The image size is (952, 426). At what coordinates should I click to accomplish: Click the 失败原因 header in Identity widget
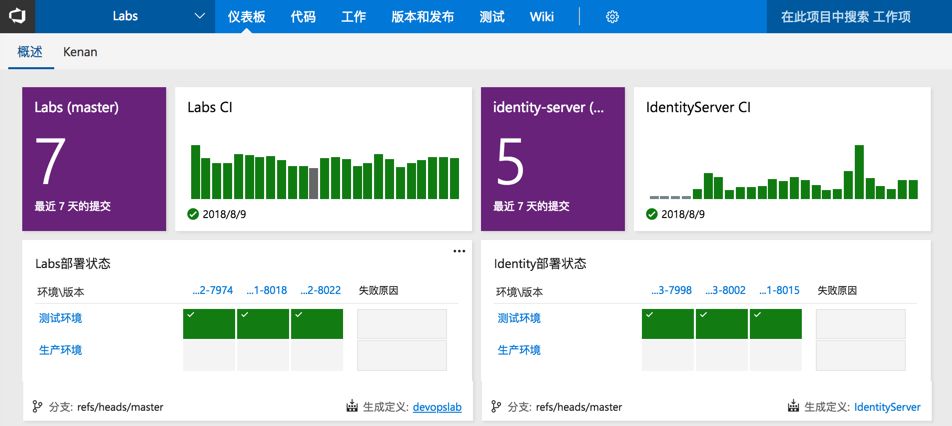click(837, 291)
